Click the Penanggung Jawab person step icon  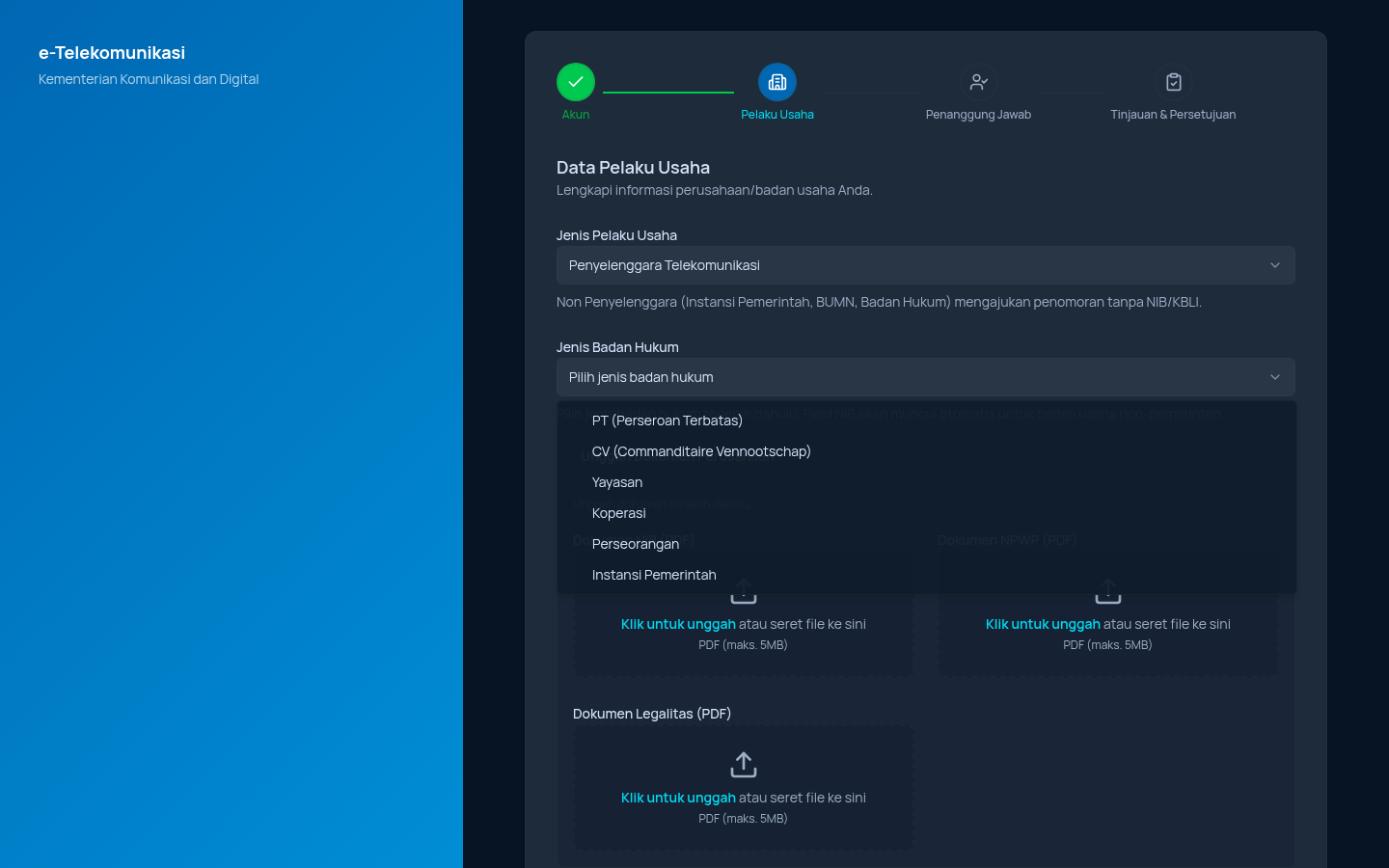tap(979, 82)
